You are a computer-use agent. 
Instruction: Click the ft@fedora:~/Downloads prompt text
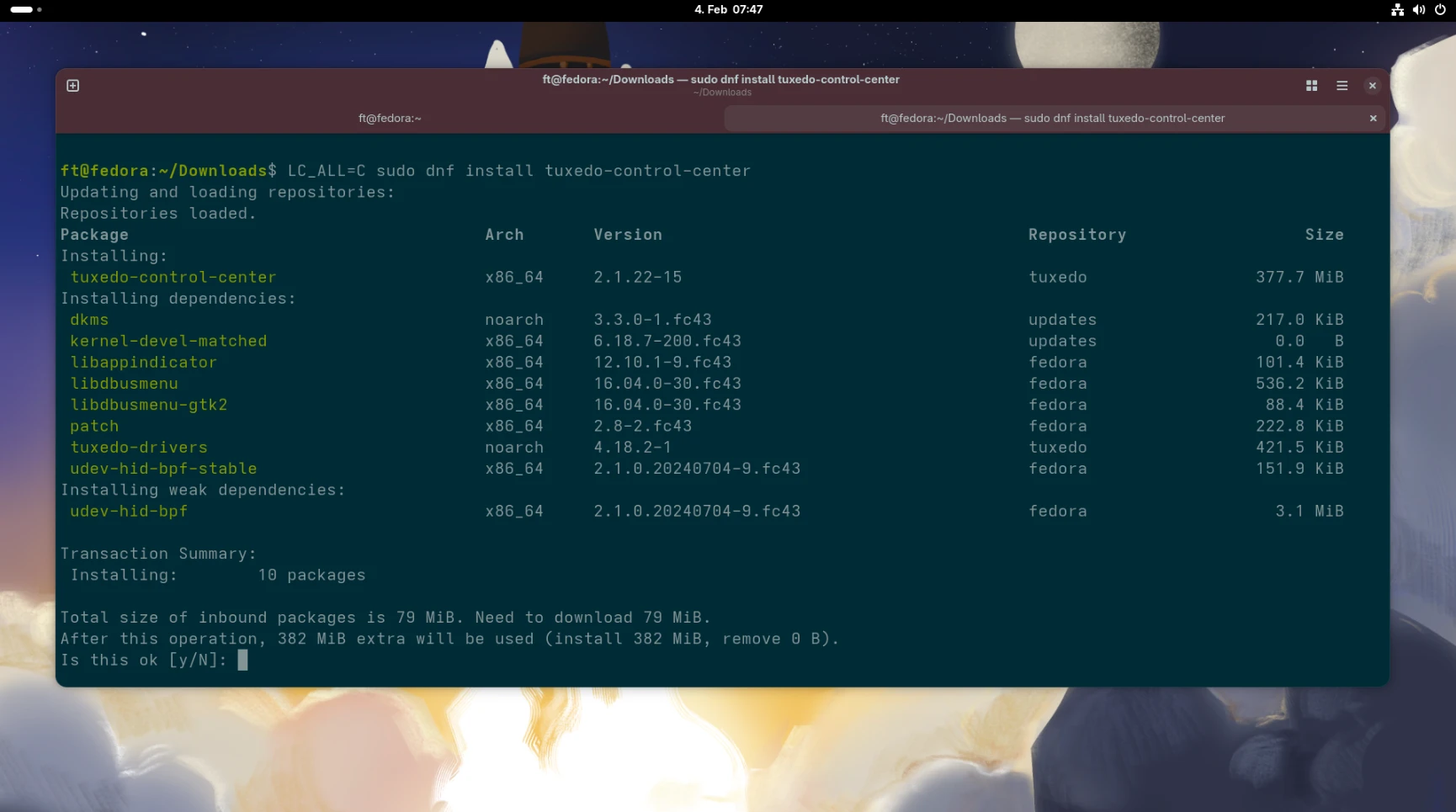(163, 171)
